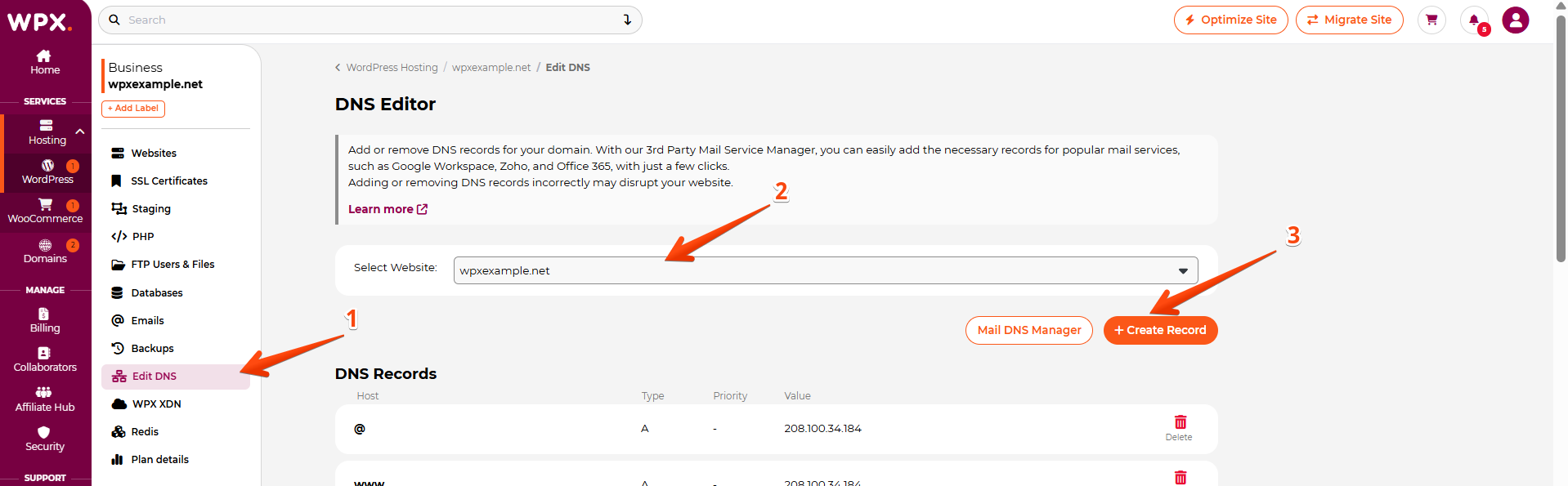Open the shopping cart icon
The image size is (1568, 486).
click(x=1431, y=20)
